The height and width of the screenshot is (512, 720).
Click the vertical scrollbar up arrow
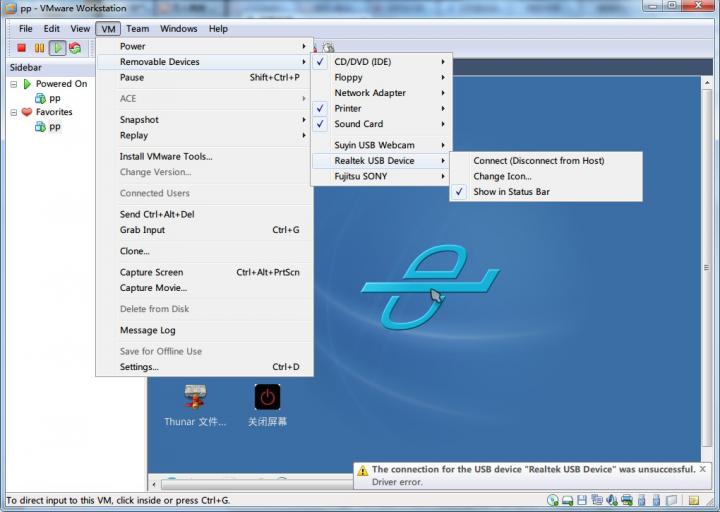point(707,83)
